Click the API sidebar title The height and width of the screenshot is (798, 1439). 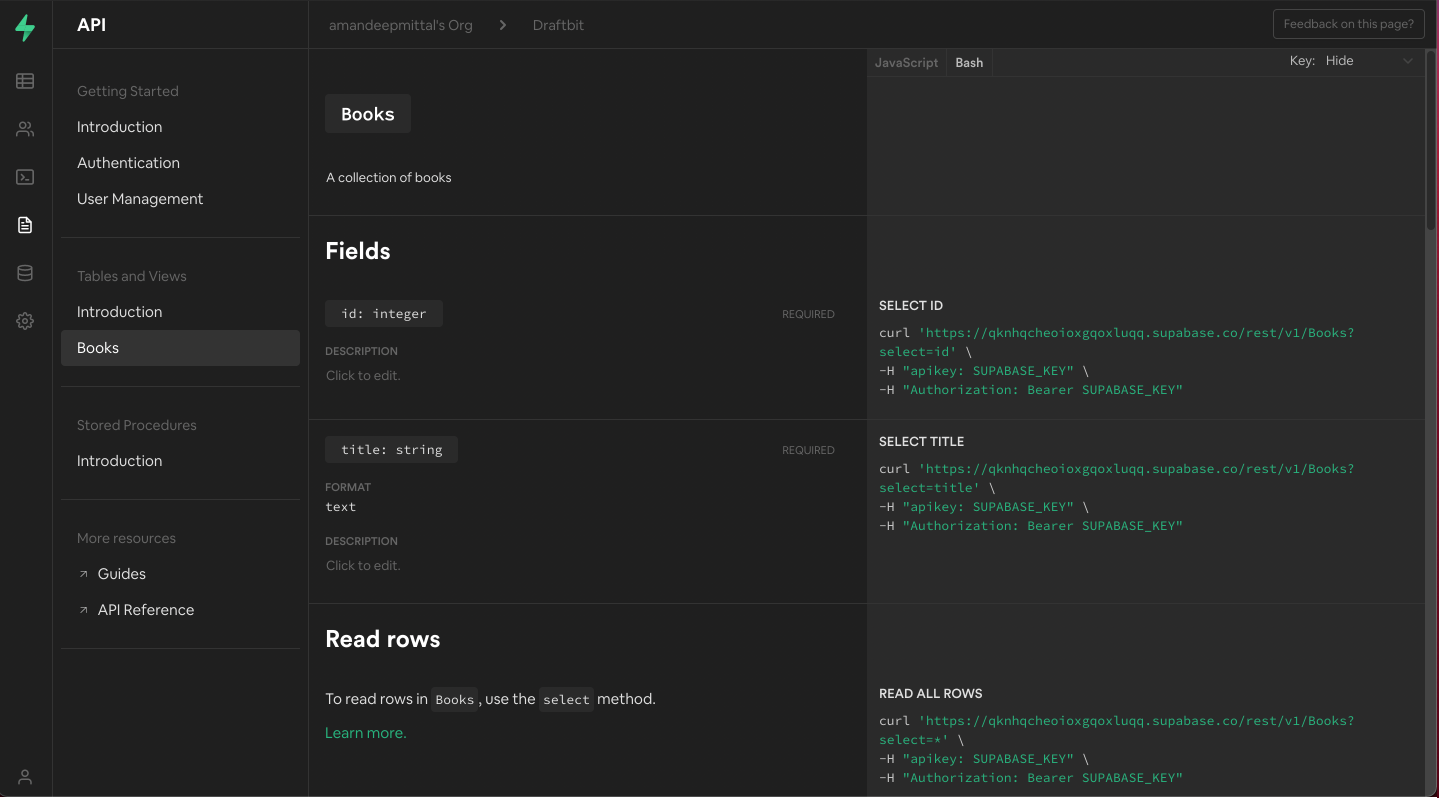[91, 25]
